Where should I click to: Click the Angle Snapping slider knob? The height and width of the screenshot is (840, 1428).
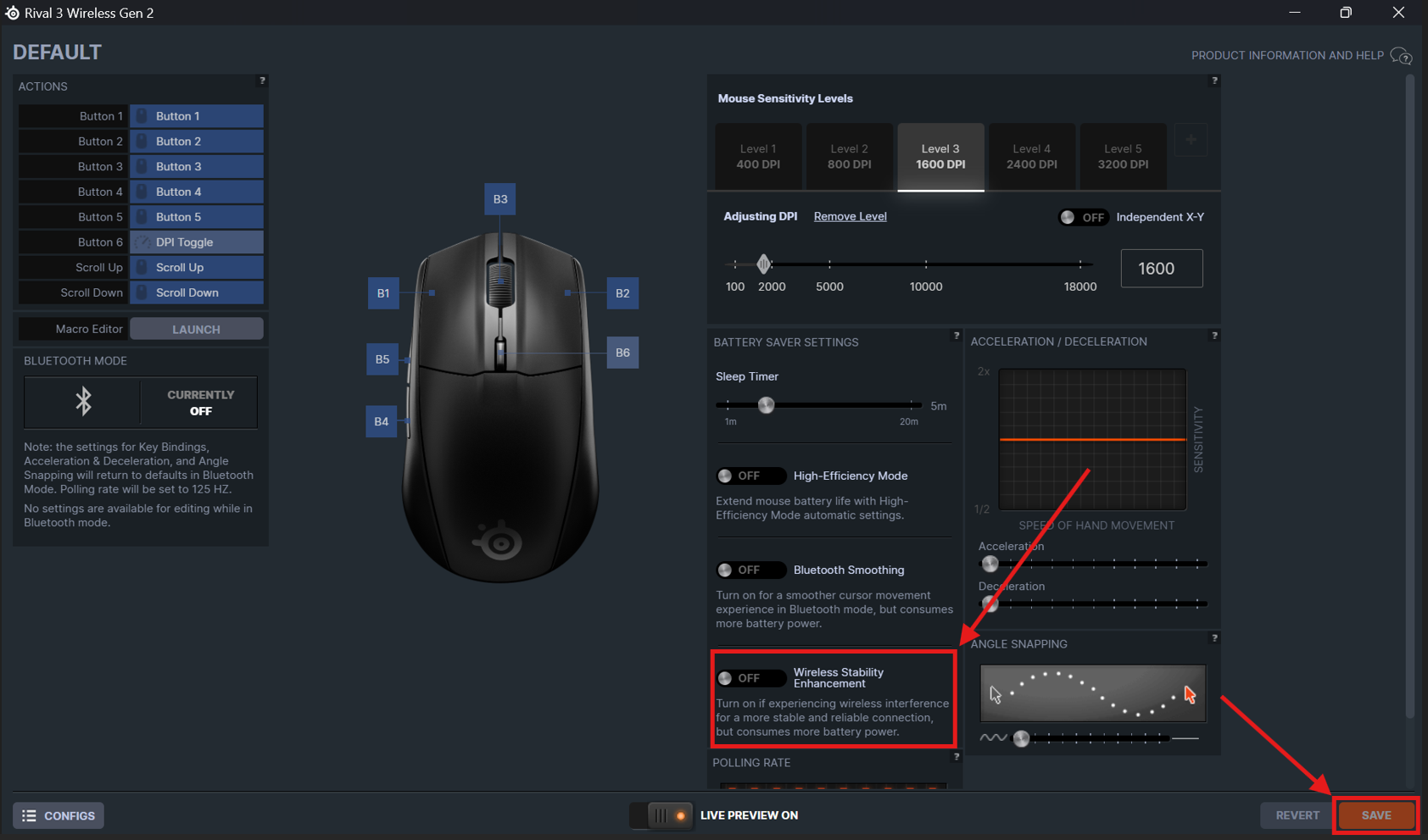1021,738
